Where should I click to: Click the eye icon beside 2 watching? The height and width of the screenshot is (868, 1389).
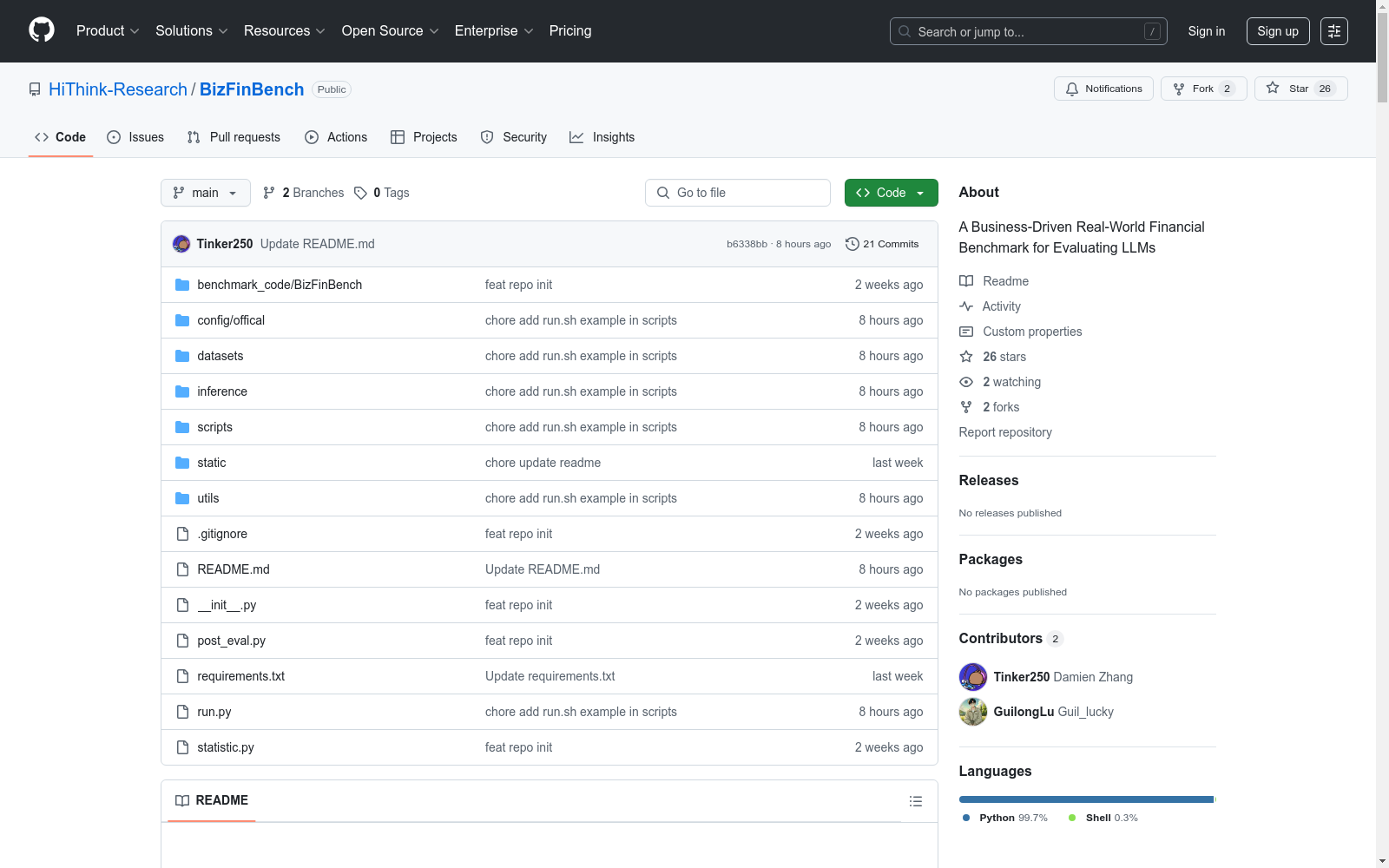pyautogui.click(x=966, y=382)
